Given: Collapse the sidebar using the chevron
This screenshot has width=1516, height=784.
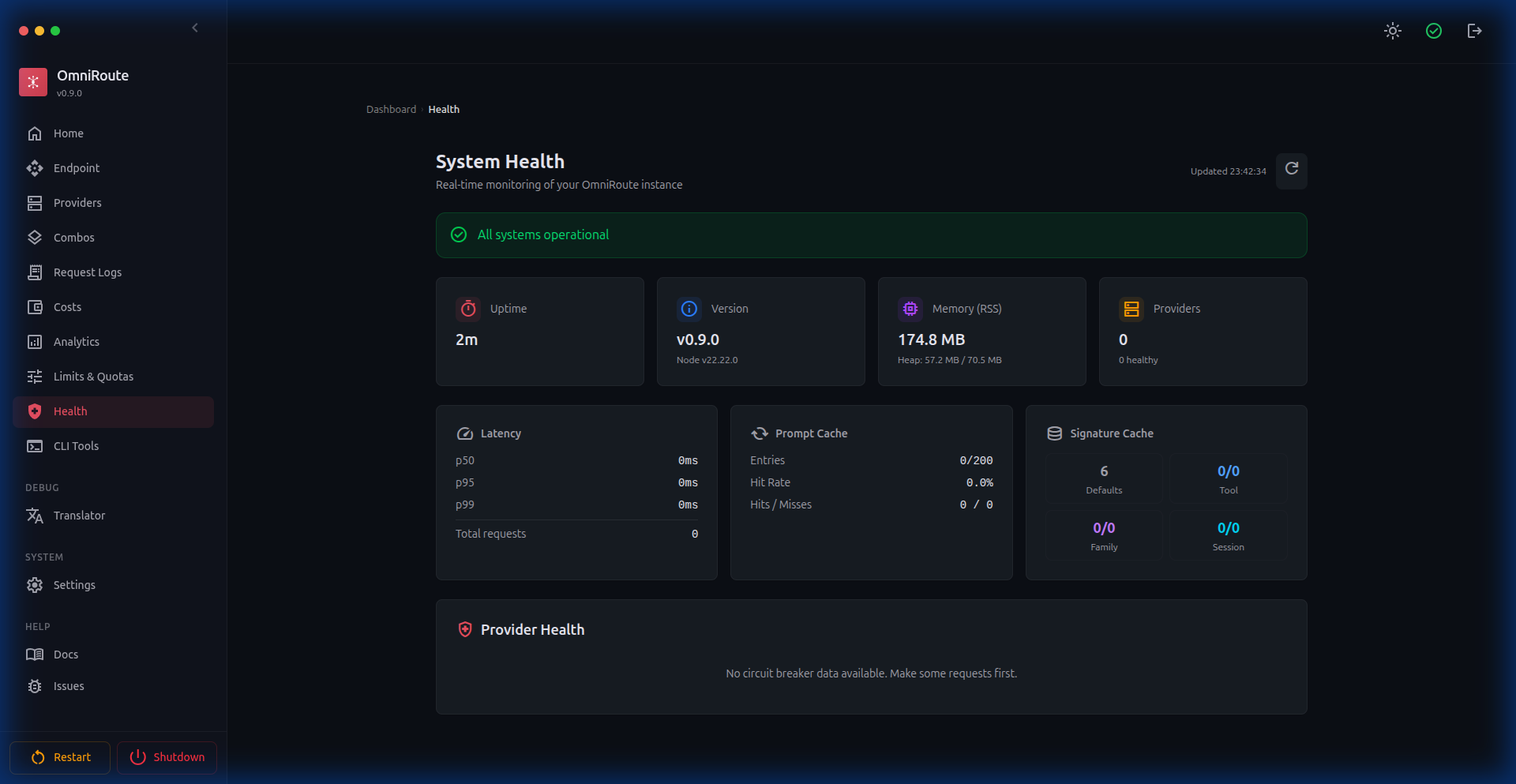Looking at the screenshot, I should pyautogui.click(x=195, y=28).
